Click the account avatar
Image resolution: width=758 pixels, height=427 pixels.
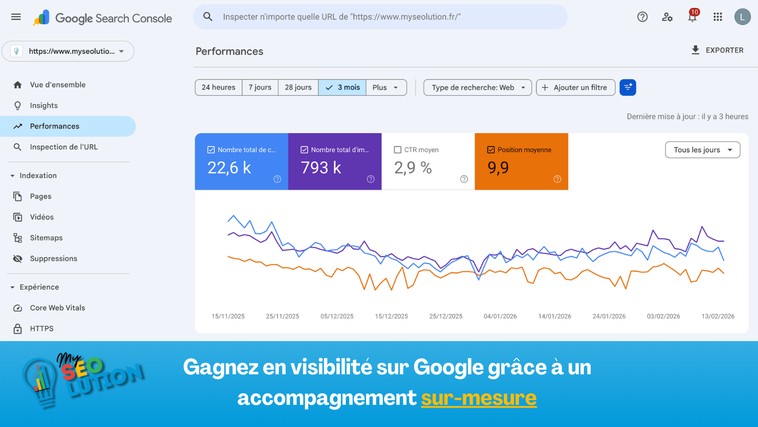pyautogui.click(x=742, y=17)
